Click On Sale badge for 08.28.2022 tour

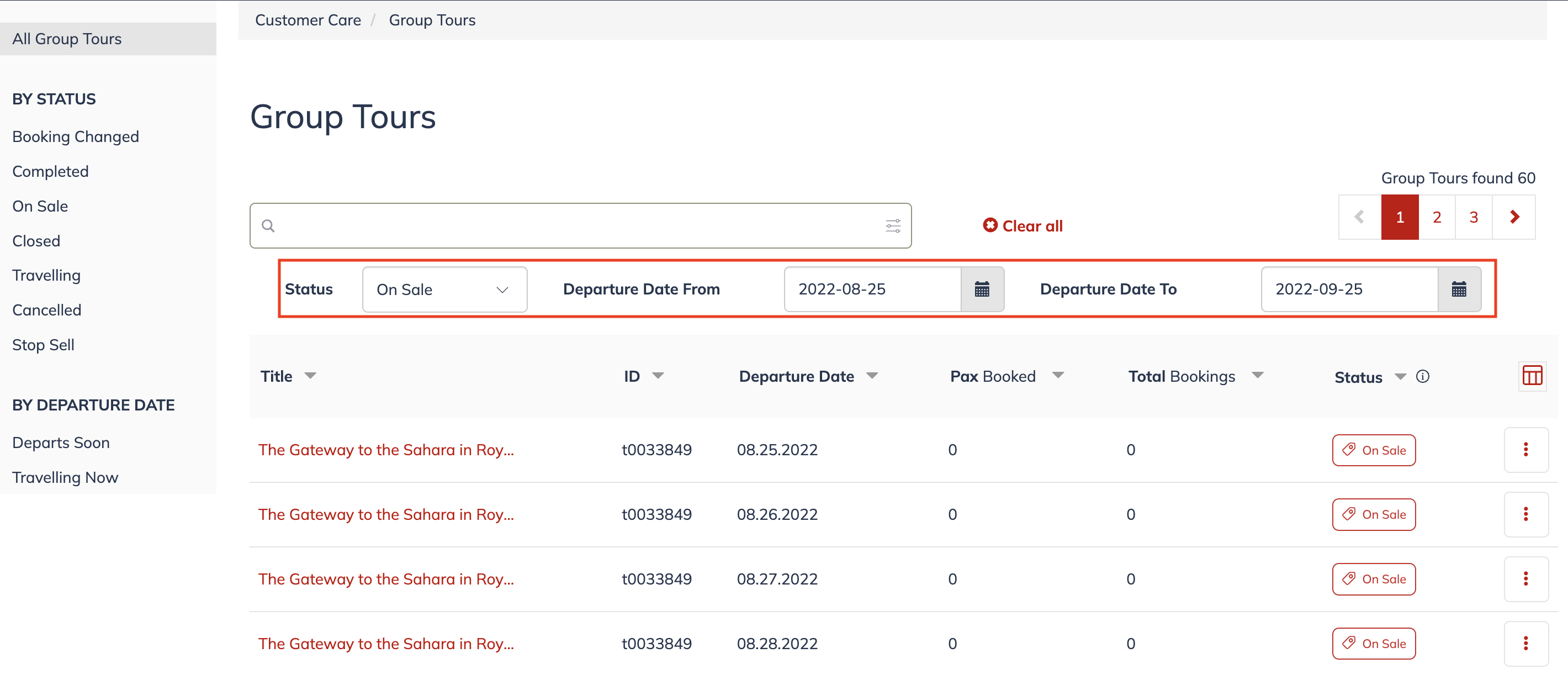point(1374,644)
